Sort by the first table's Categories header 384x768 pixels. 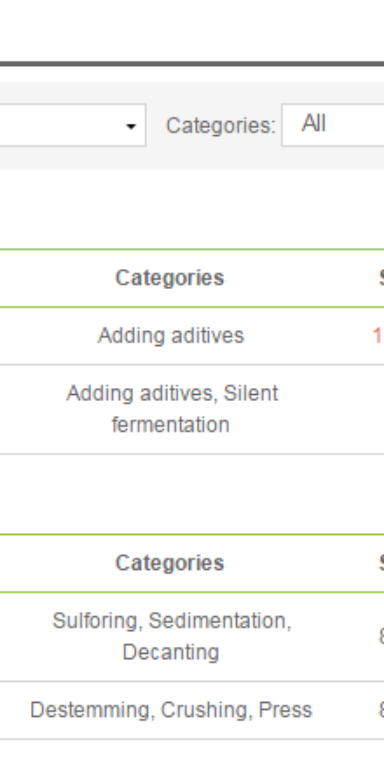coord(169,278)
